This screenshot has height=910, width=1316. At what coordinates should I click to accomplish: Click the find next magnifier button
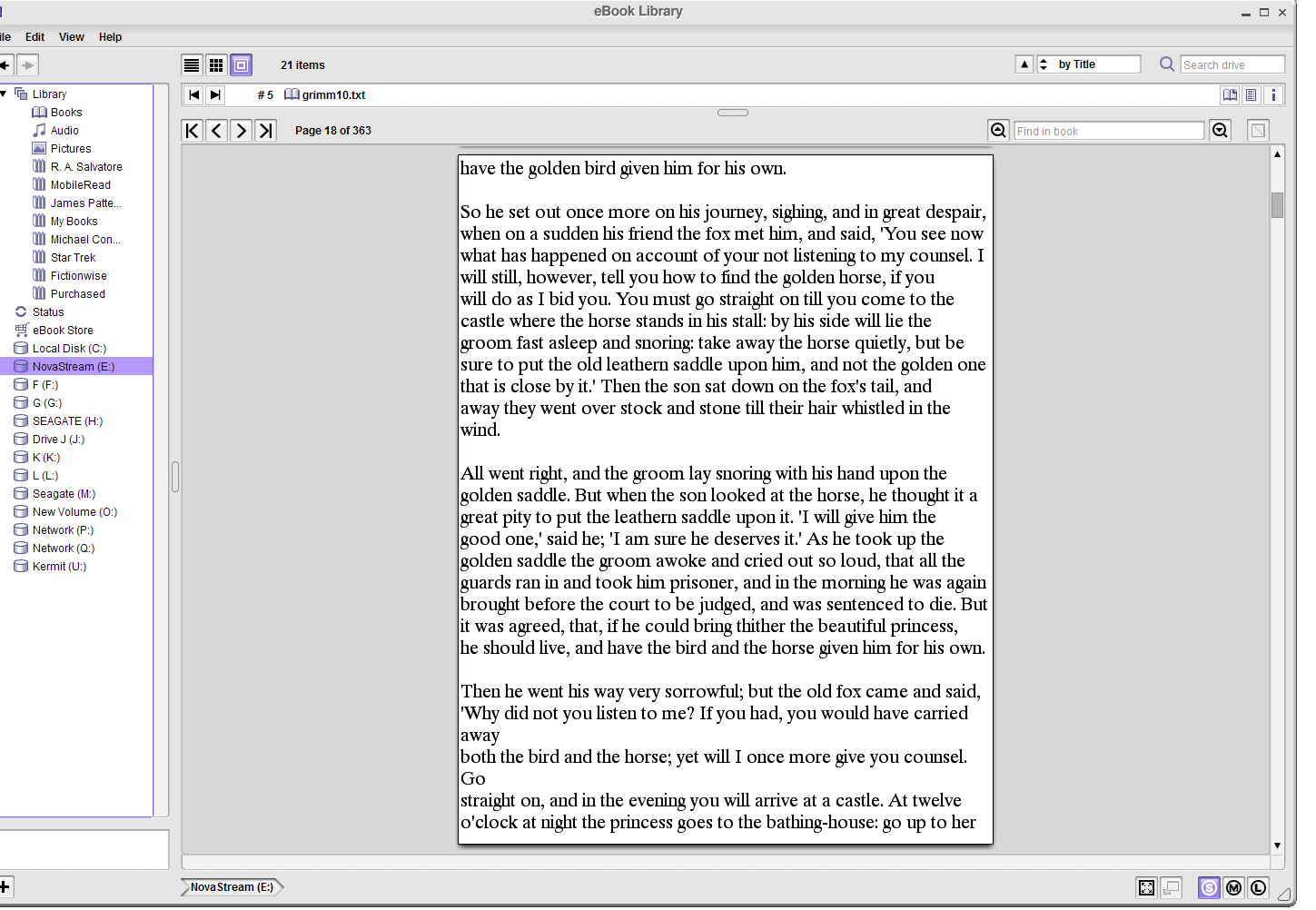coord(1220,130)
